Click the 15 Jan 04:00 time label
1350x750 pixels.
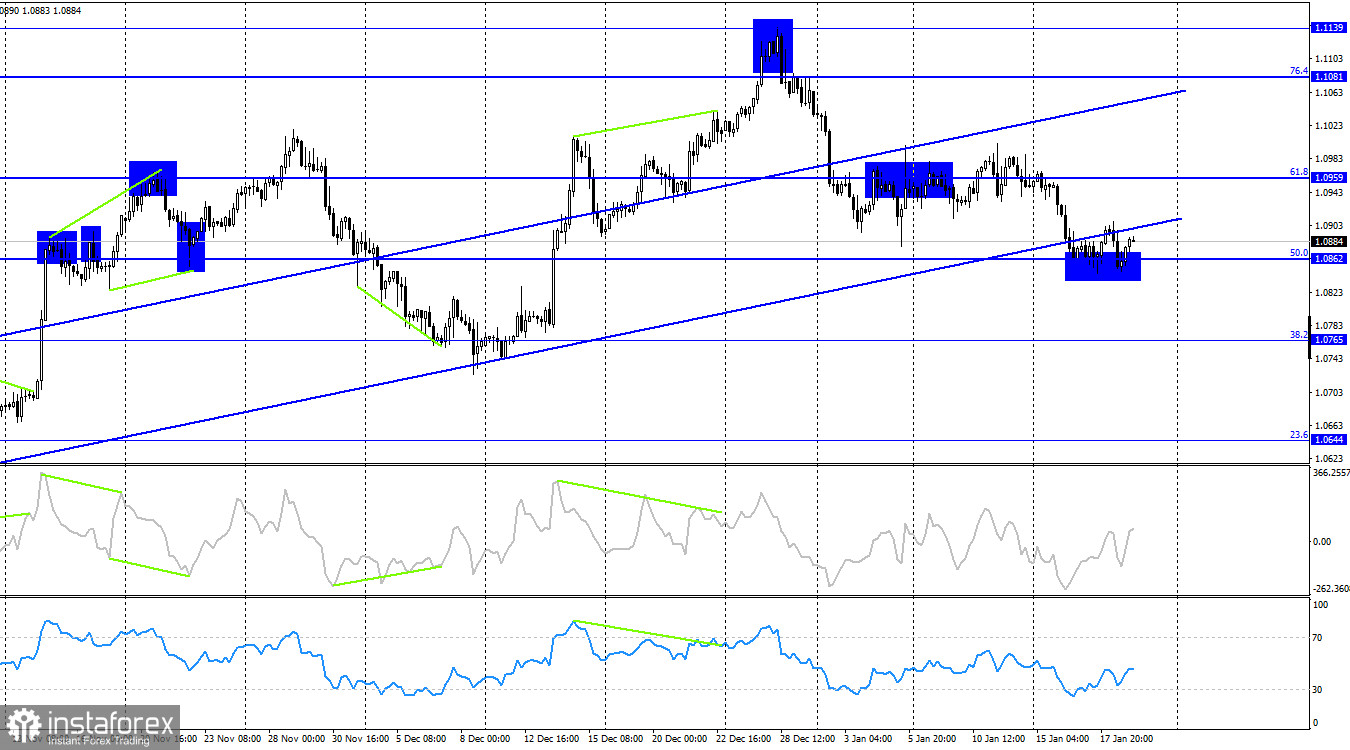(x=1064, y=738)
